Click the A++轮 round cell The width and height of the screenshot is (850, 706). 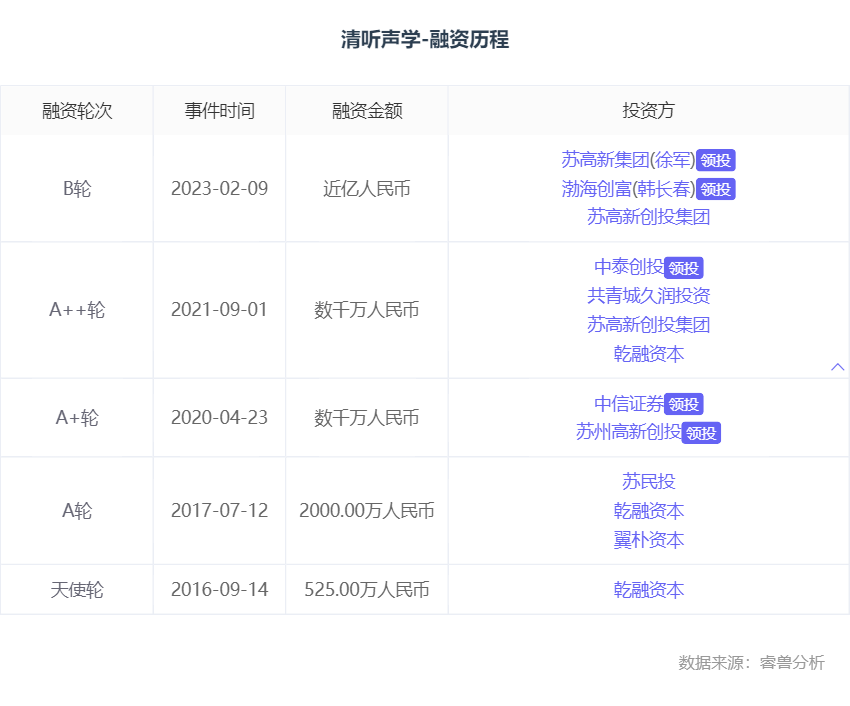(77, 310)
